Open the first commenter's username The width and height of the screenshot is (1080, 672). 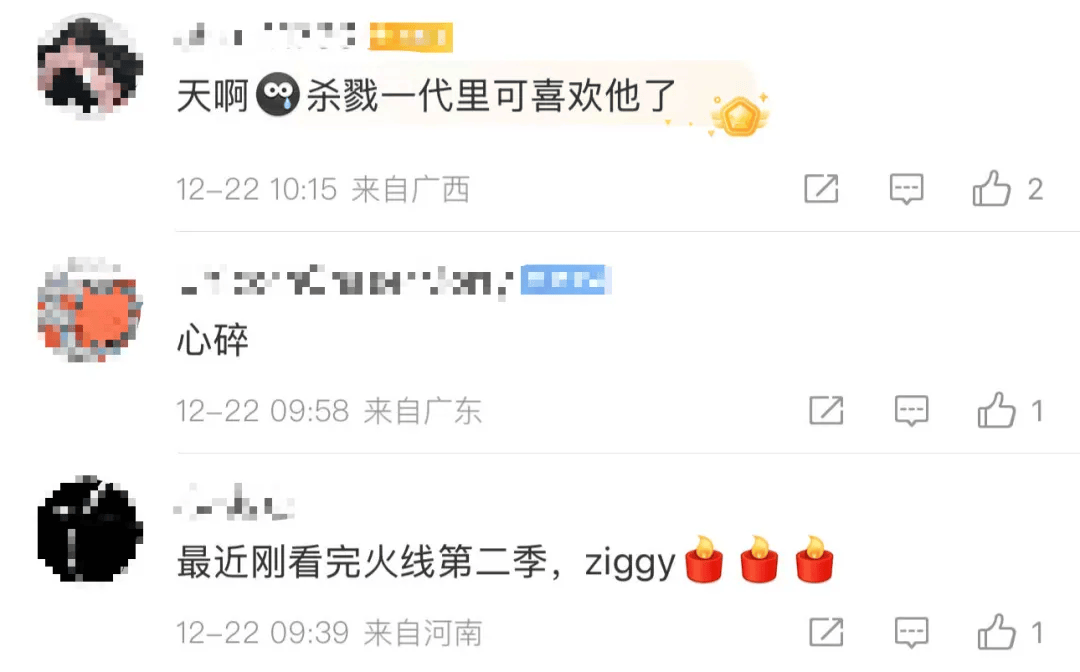[x=266, y=36]
